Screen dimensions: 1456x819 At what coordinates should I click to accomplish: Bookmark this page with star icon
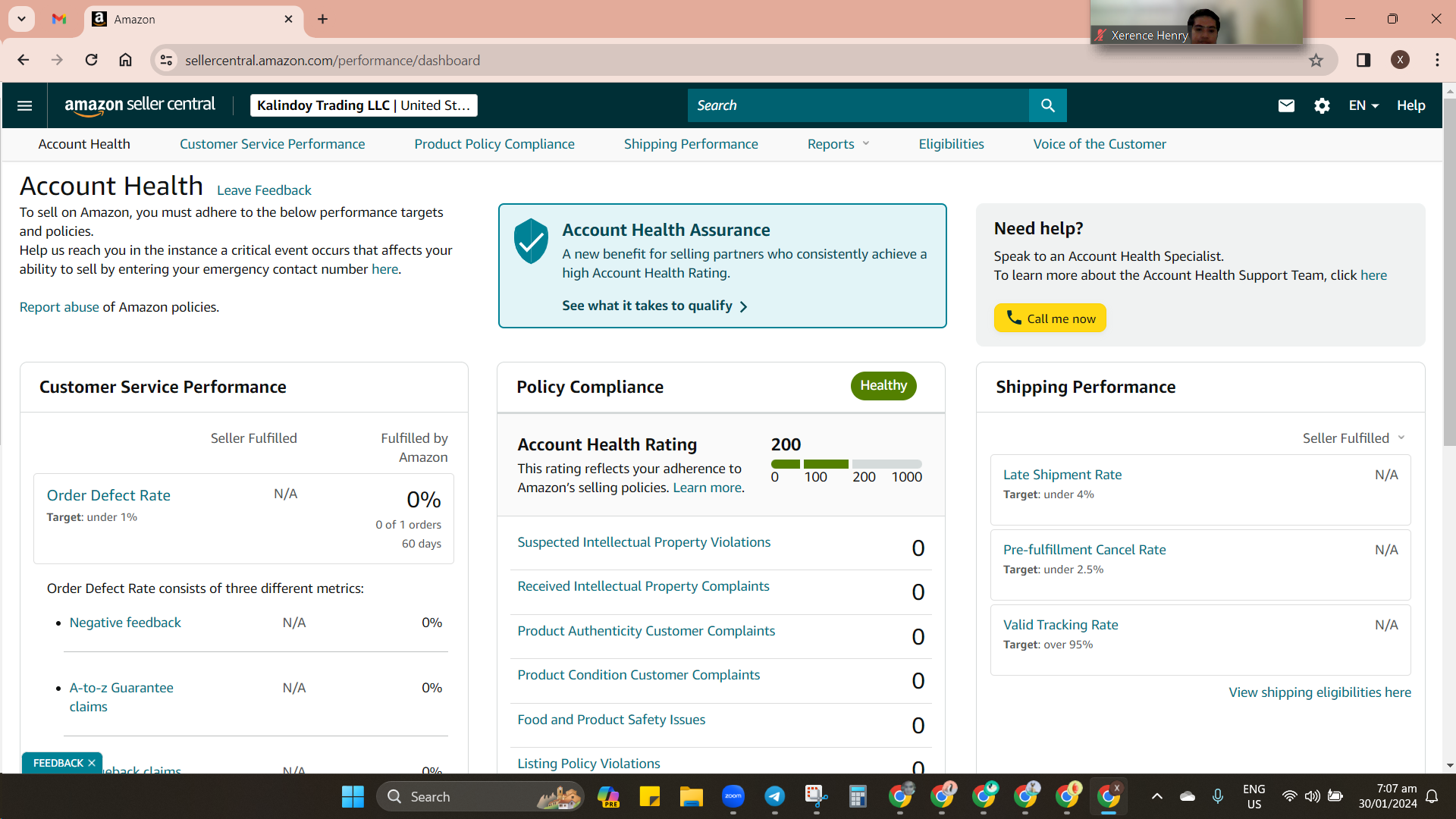[x=1316, y=61]
